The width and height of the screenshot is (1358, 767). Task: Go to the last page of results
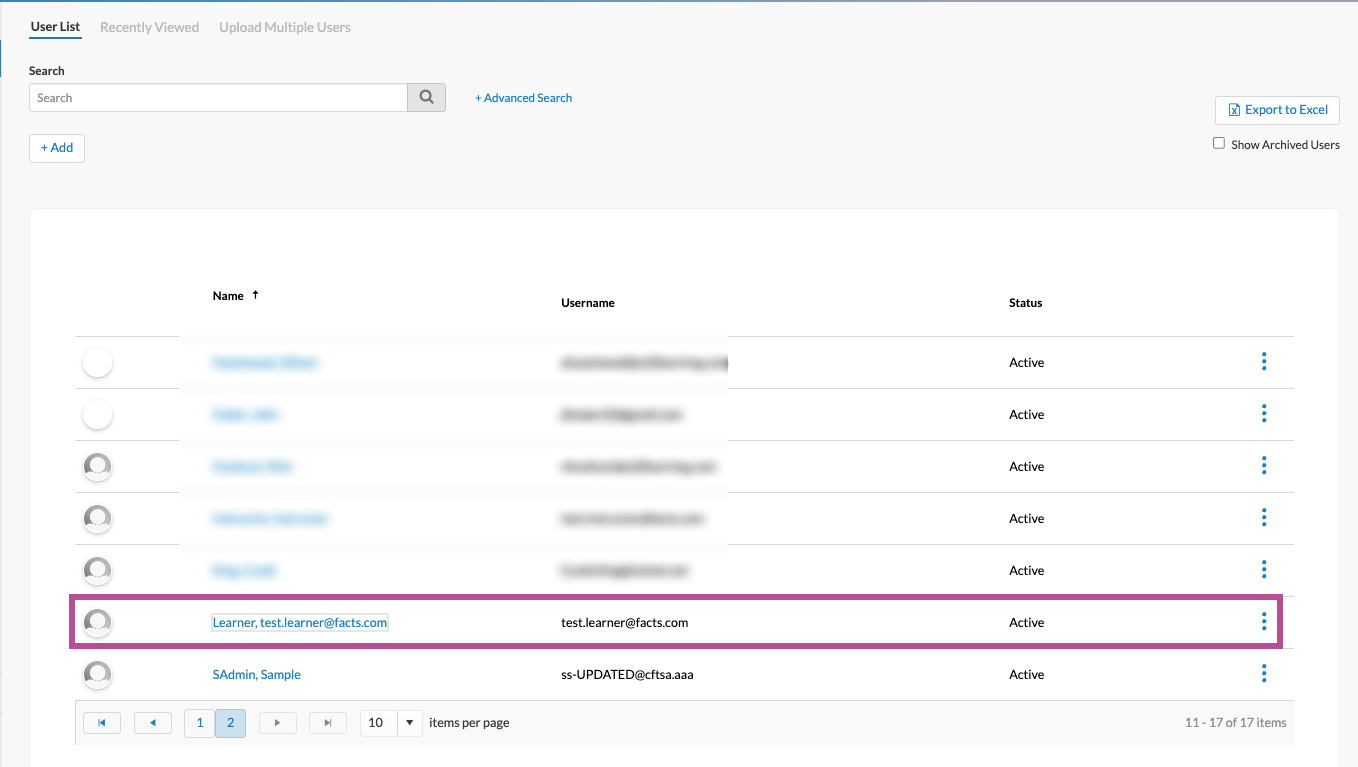pos(328,722)
